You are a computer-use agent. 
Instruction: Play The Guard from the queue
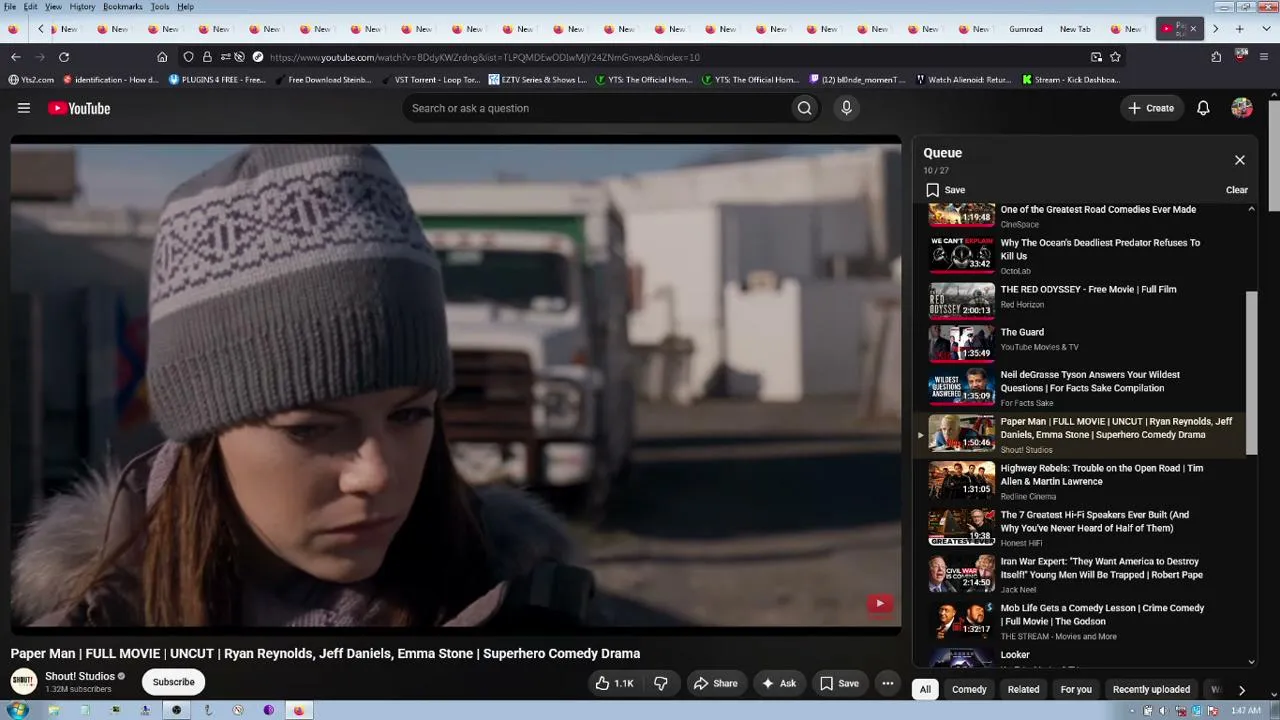(1022, 332)
